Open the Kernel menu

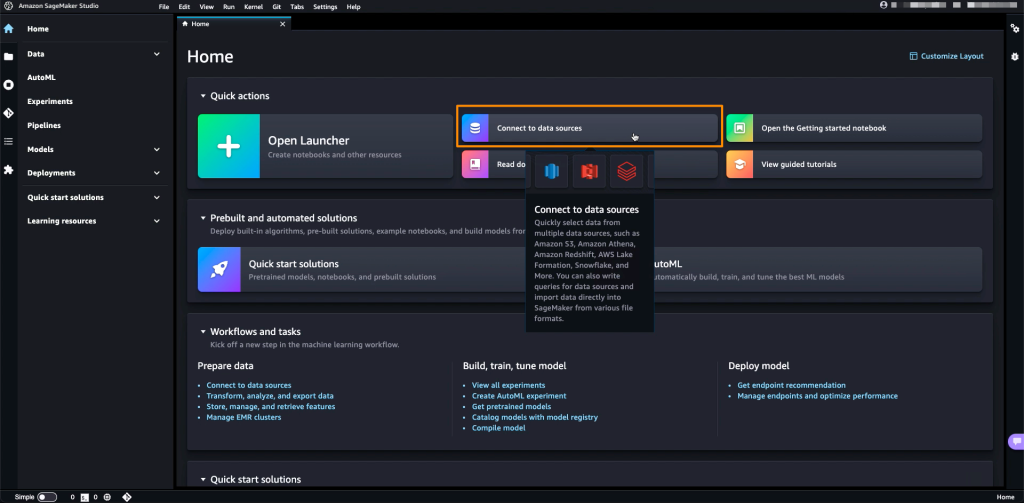point(253,6)
